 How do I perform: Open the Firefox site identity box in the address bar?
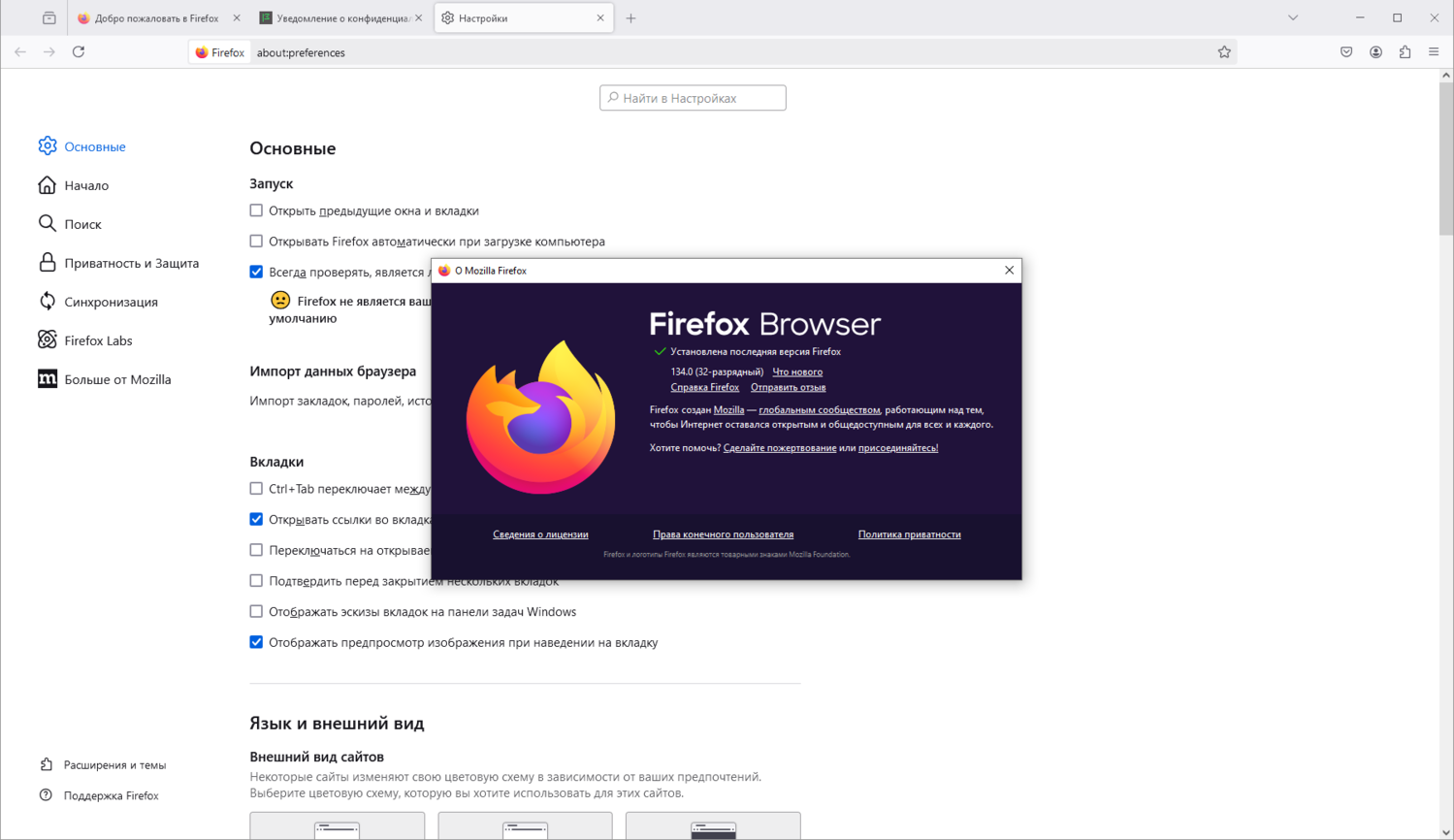220,52
